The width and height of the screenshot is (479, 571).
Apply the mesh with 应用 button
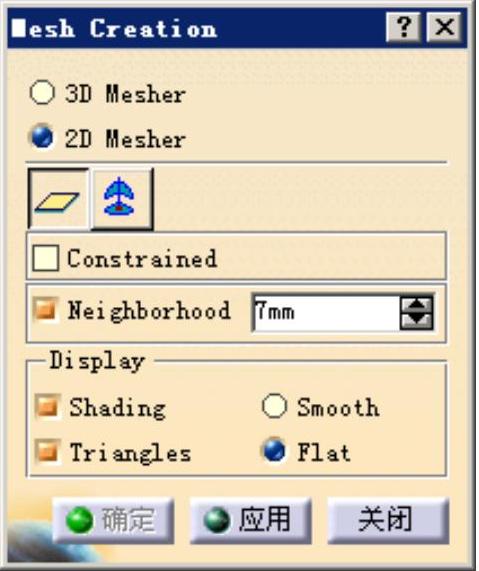tap(251, 520)
